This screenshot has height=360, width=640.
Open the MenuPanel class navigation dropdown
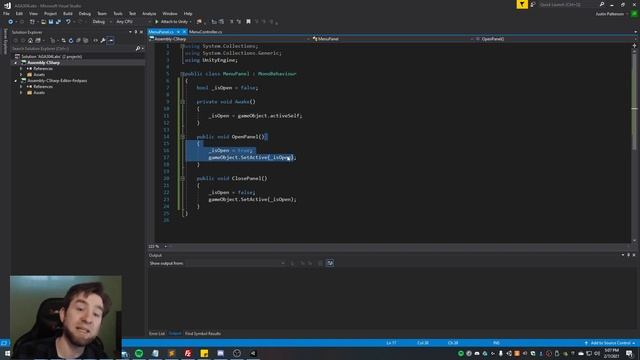point(393,39)
